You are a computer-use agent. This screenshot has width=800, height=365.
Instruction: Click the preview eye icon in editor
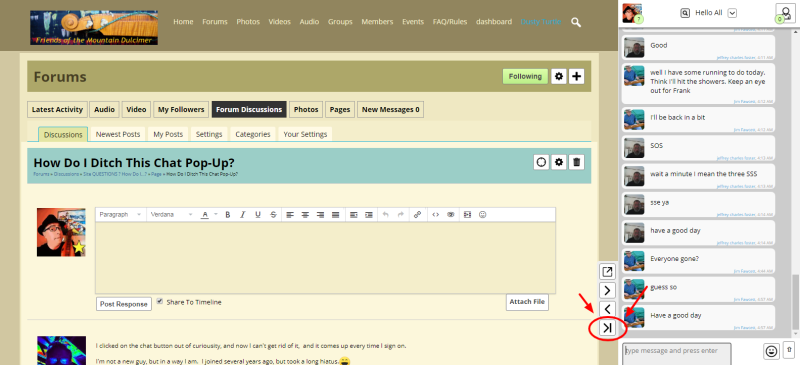coord(451,215)
